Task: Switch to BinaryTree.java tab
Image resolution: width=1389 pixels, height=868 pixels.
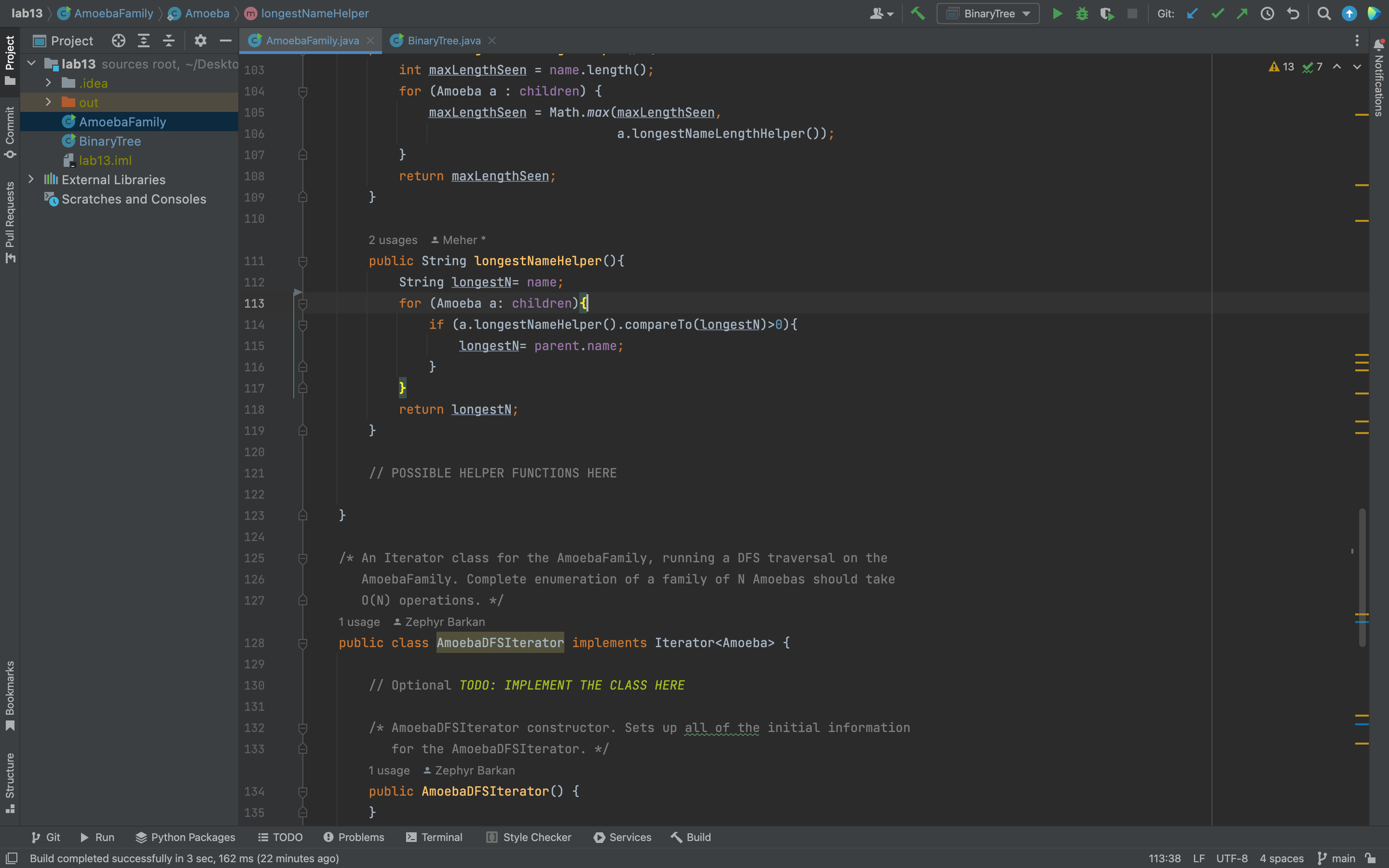Action: [x=443, y=41]
